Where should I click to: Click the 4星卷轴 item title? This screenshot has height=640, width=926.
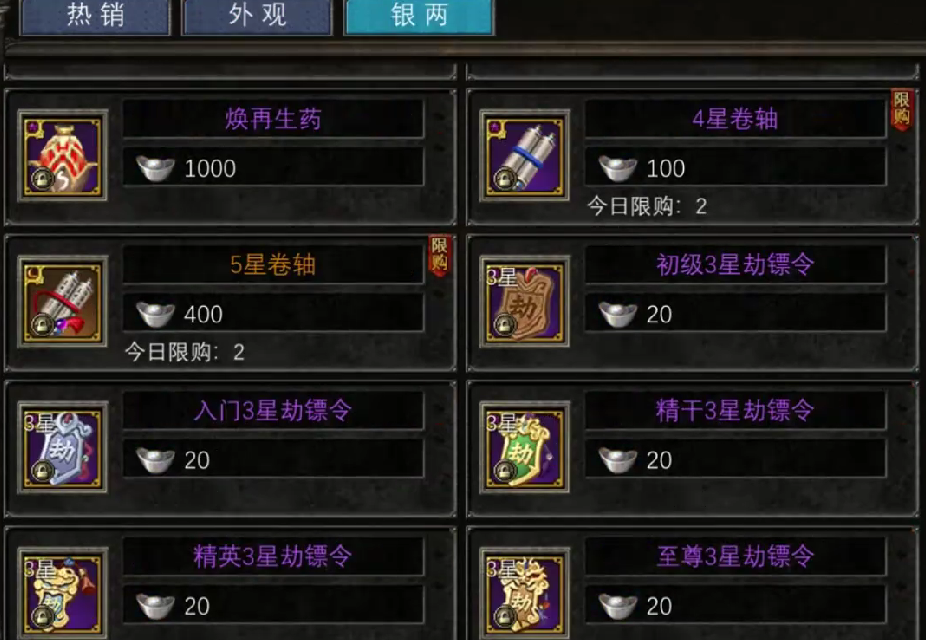(x=735, y=119)
